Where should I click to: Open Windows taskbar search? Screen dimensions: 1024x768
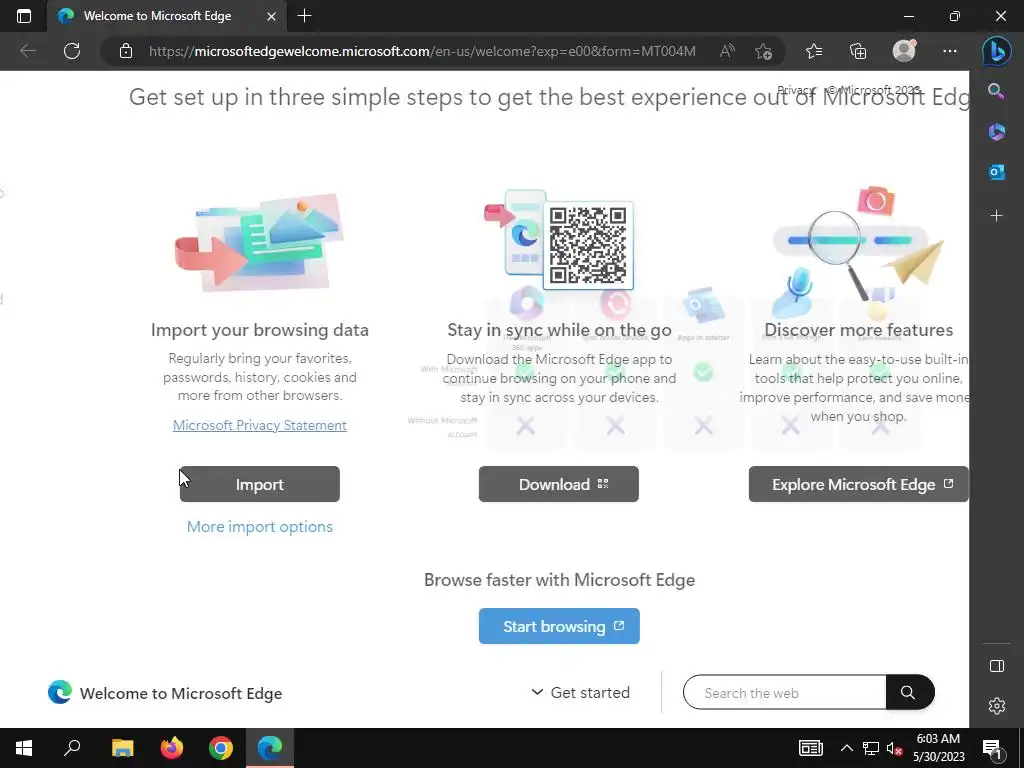(x=72, y=748)
